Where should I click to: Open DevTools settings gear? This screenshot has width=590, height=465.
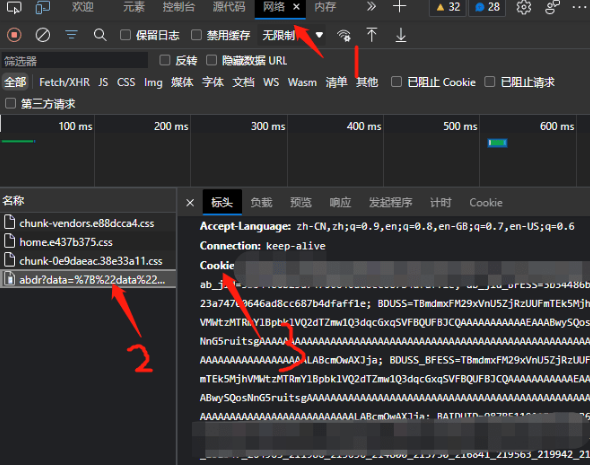(x=523, y=7)
